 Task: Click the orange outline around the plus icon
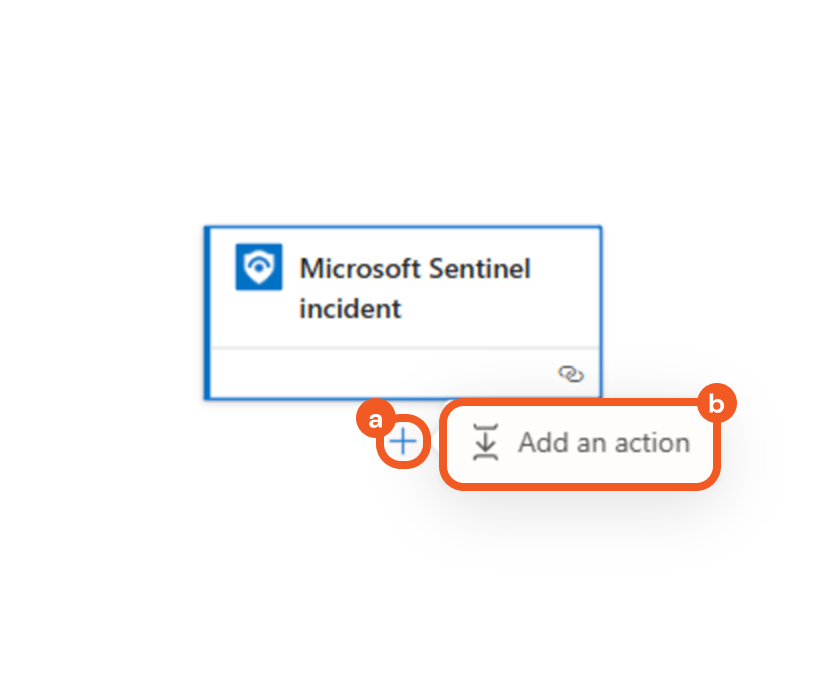403,464
